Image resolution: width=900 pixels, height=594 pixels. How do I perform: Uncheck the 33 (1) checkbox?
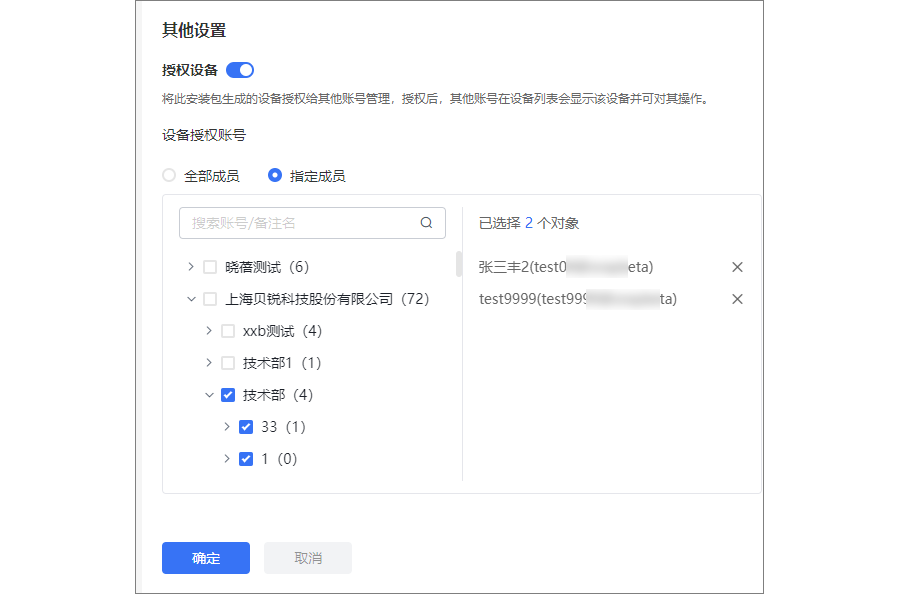[246, 427]
